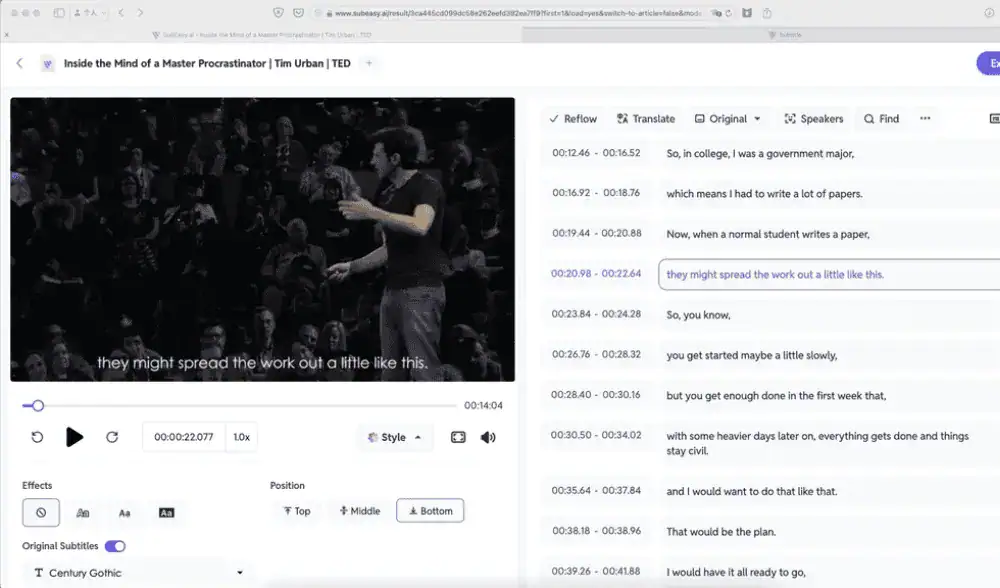
Task: Choose the boxed background subtitle effect
Action: [x=166, y=512]
